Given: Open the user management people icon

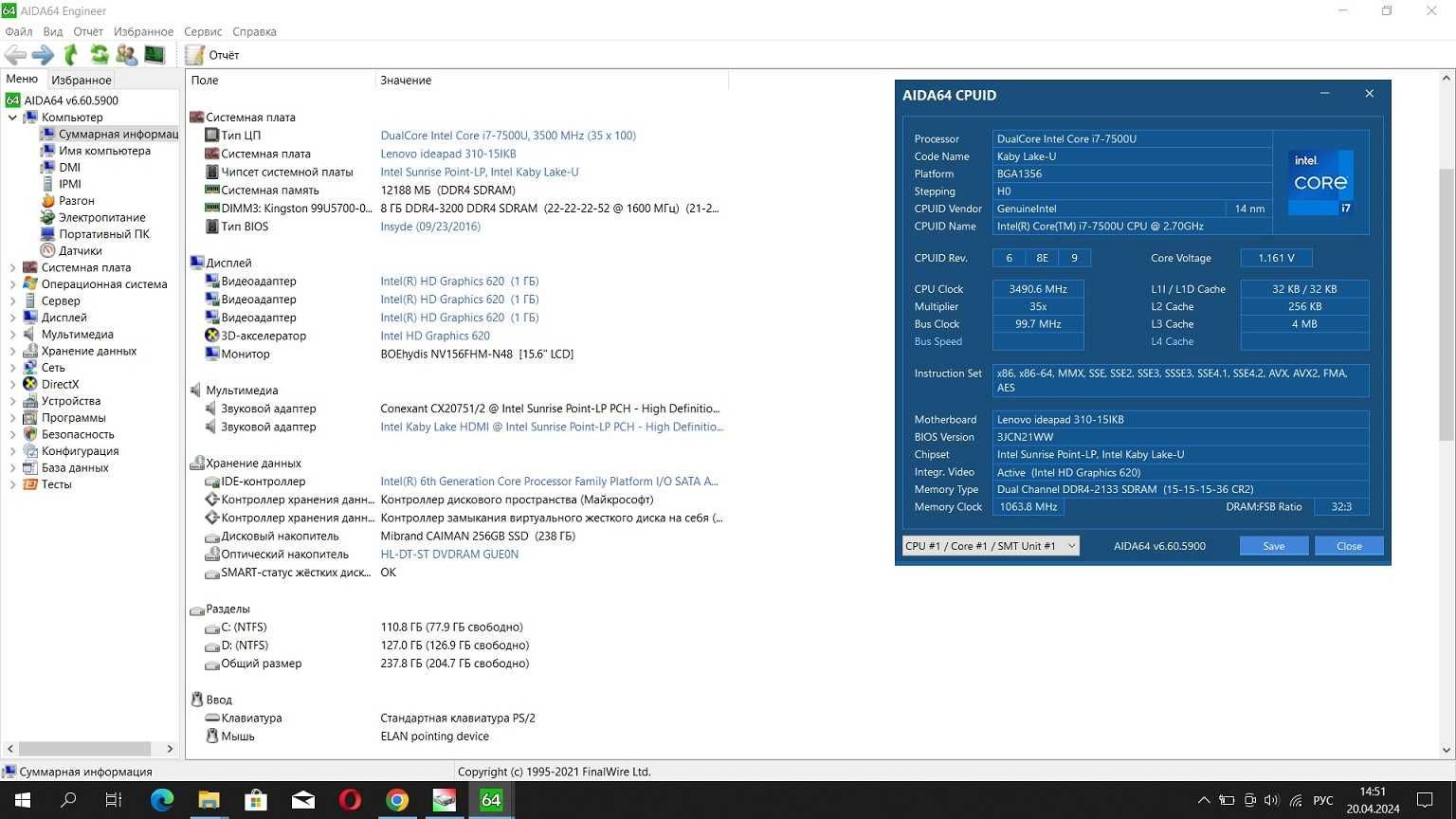Looking at the screenshot, I should (126, 55).
